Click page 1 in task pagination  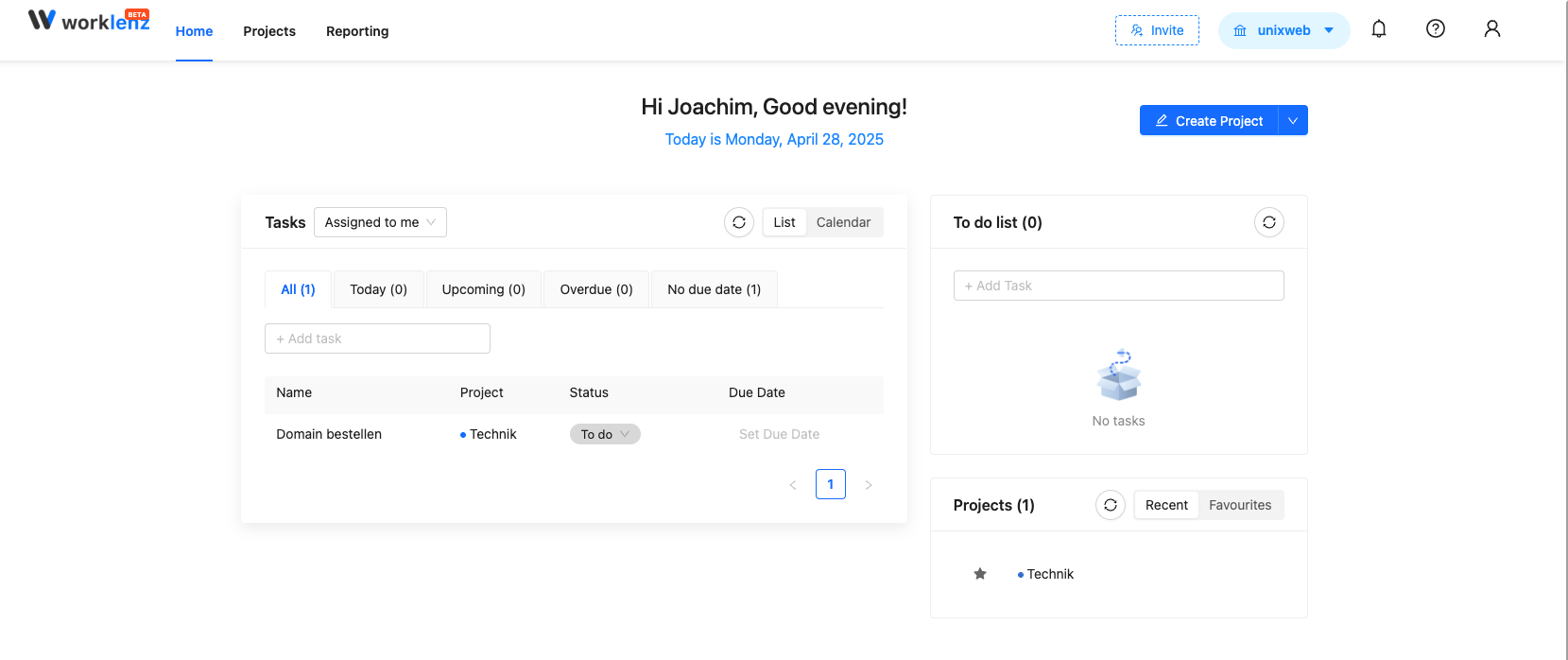tap(831, 484)
